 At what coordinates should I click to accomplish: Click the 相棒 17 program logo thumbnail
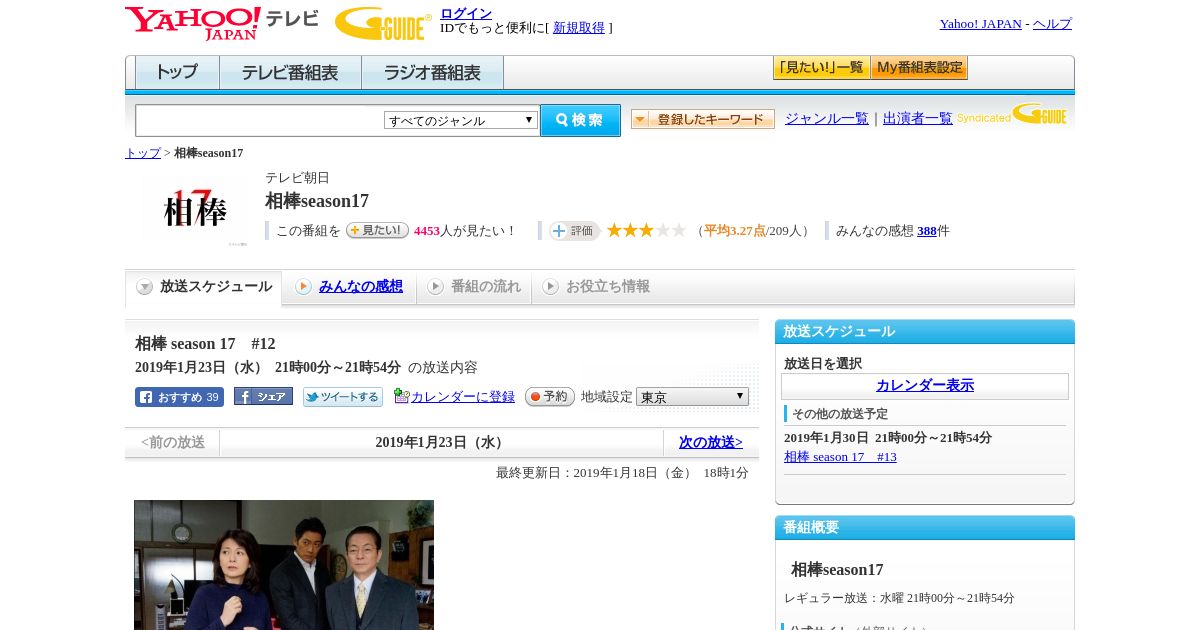click(195, 209)
